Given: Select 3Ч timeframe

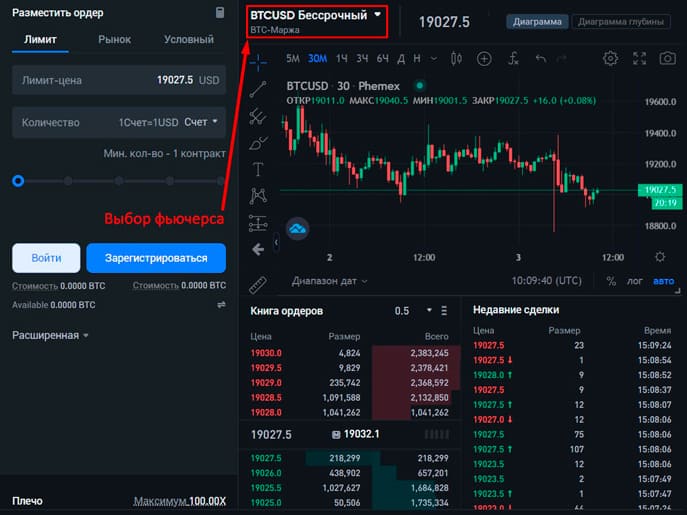Looking at the screenshot, I should pyautogui.click(x=362, y=58).
